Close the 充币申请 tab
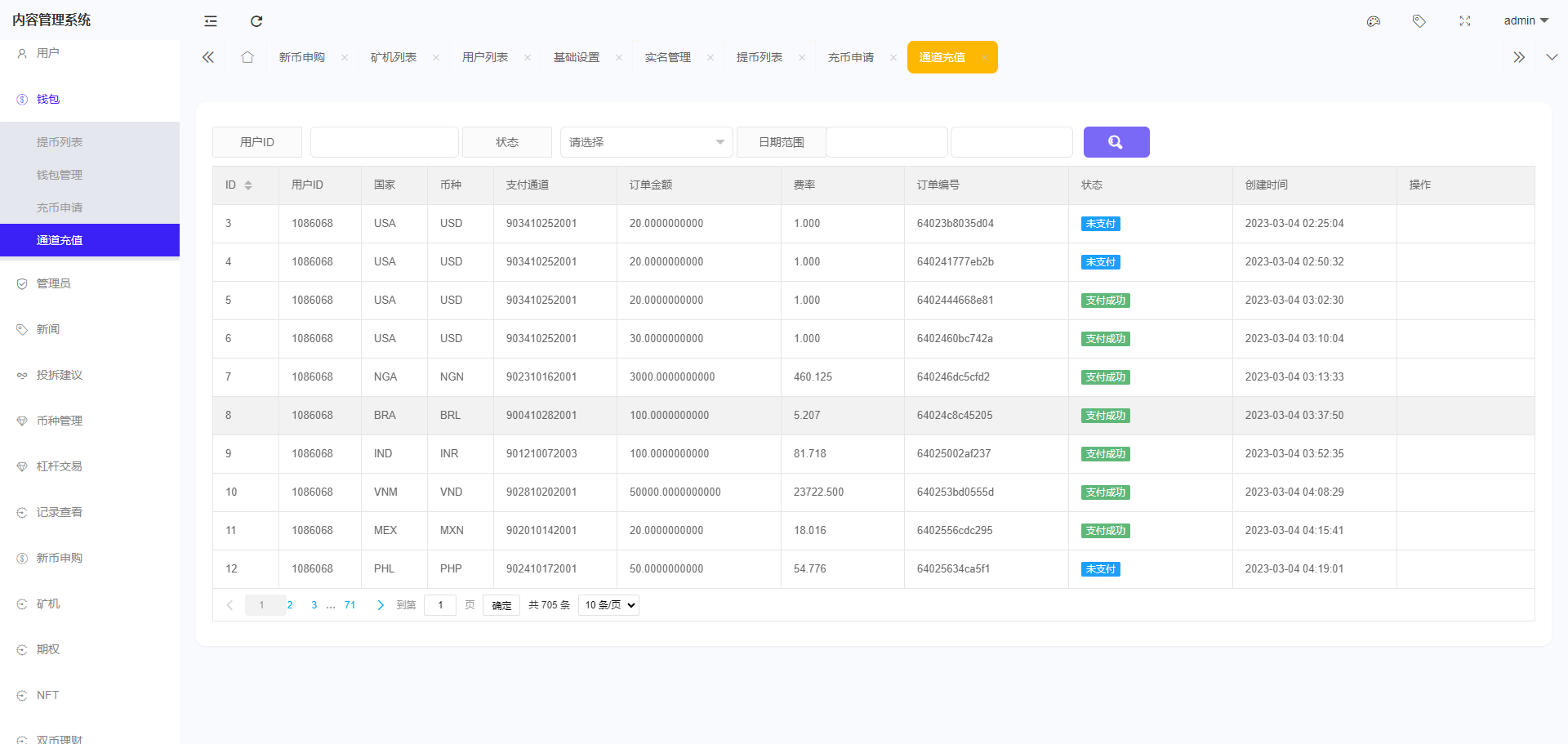This screenshot has height=744, width=1568. click(x=893, y=57)
